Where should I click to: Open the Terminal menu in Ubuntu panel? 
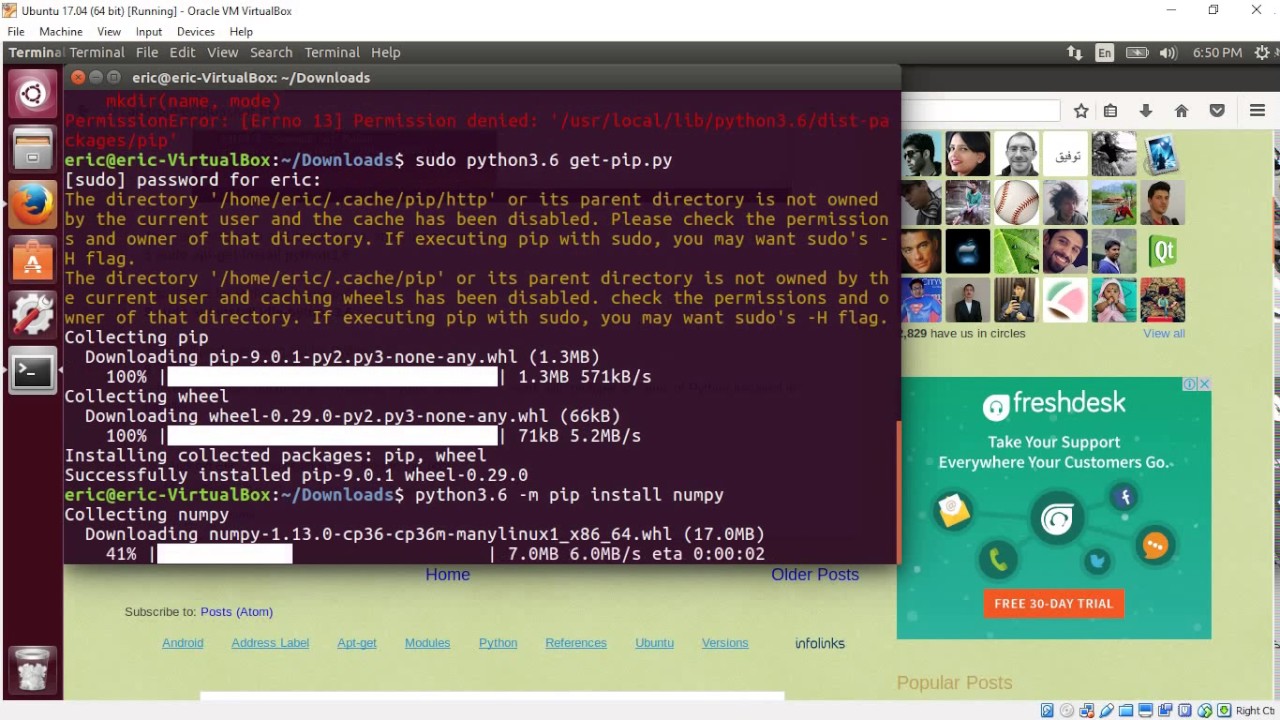[332, 53]
